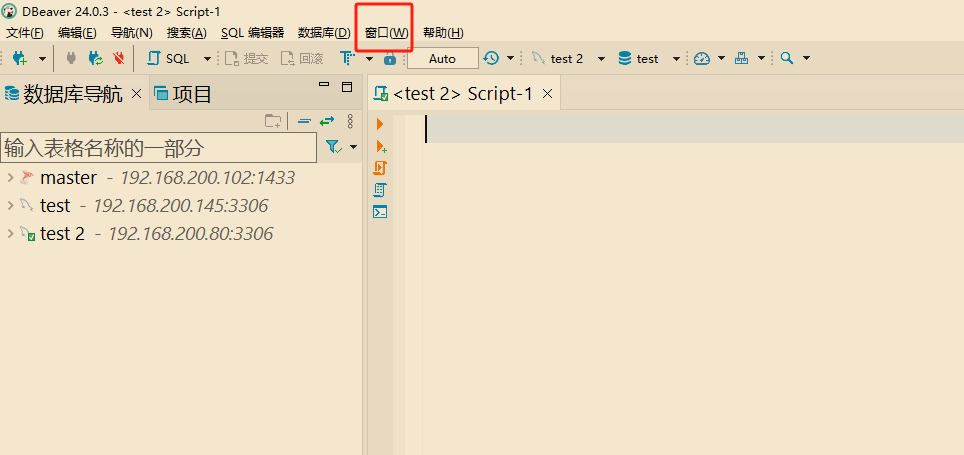Select test 192.168.200.145:3306 connection

[x=144, y=206]
